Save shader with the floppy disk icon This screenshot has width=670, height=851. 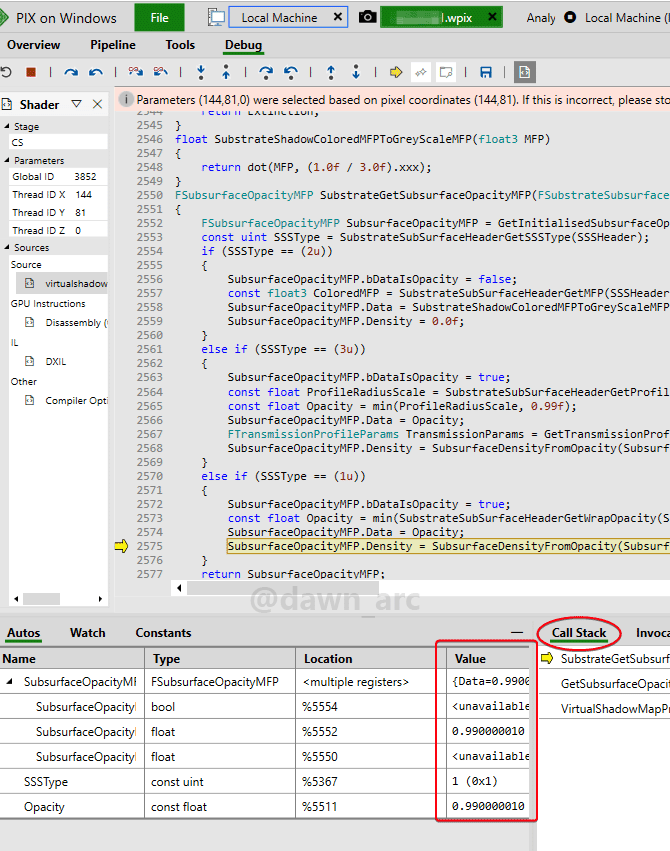486,72
